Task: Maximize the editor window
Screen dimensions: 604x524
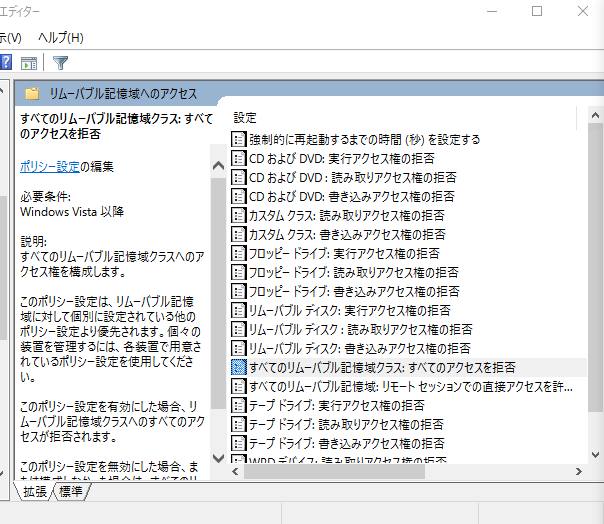Action: coord(537,11)
